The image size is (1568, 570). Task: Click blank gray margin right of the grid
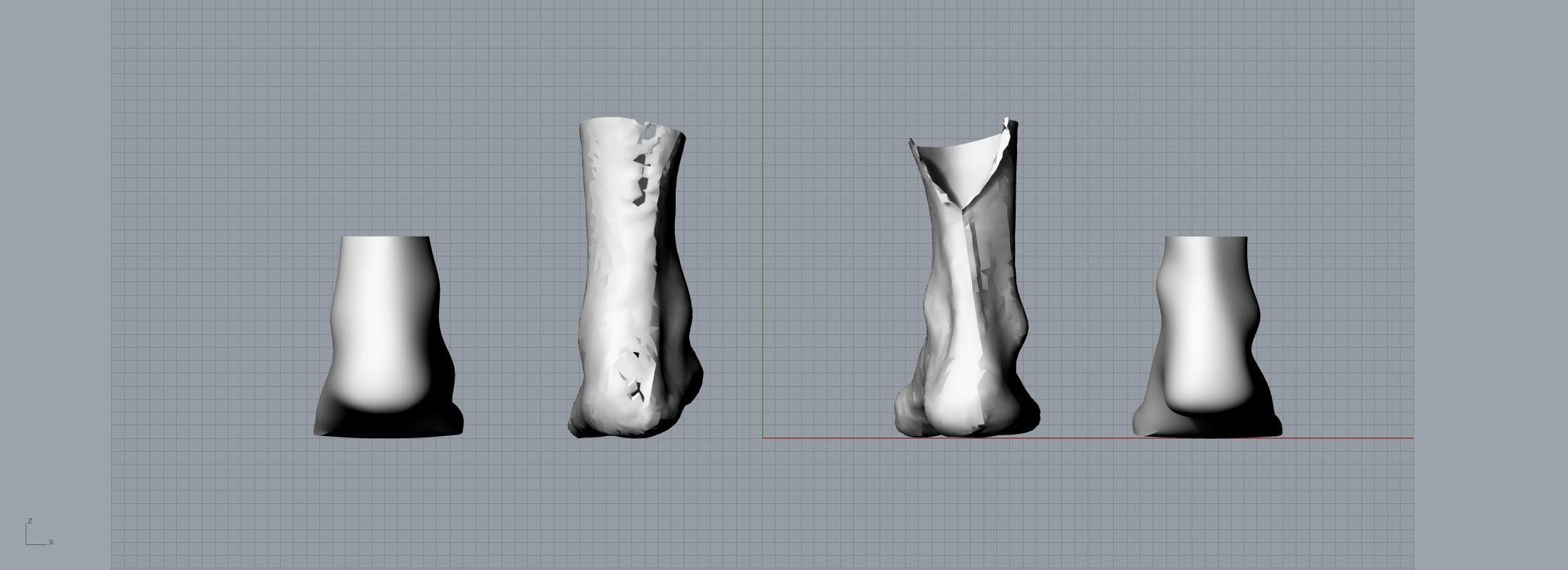(1490, 285)
